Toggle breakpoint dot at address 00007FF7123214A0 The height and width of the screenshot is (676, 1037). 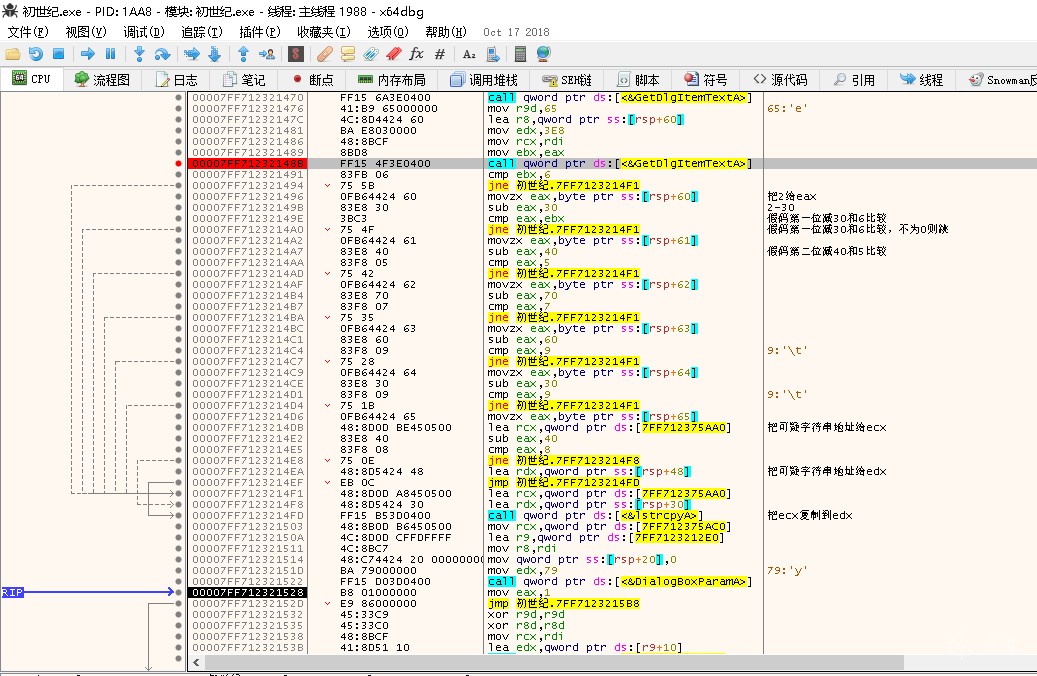(179, 230)
